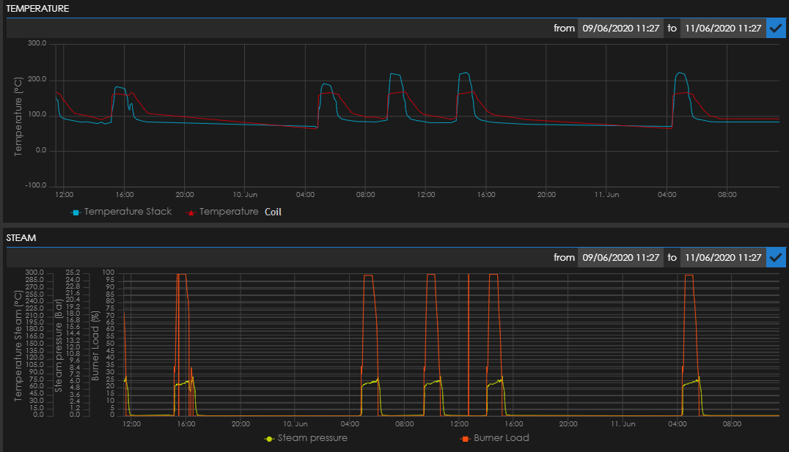Click the temperature chart's 'Temperature (°C)' axis title
Image resolution: width=789 pixels, height=452 pixels.
(18, 115)
